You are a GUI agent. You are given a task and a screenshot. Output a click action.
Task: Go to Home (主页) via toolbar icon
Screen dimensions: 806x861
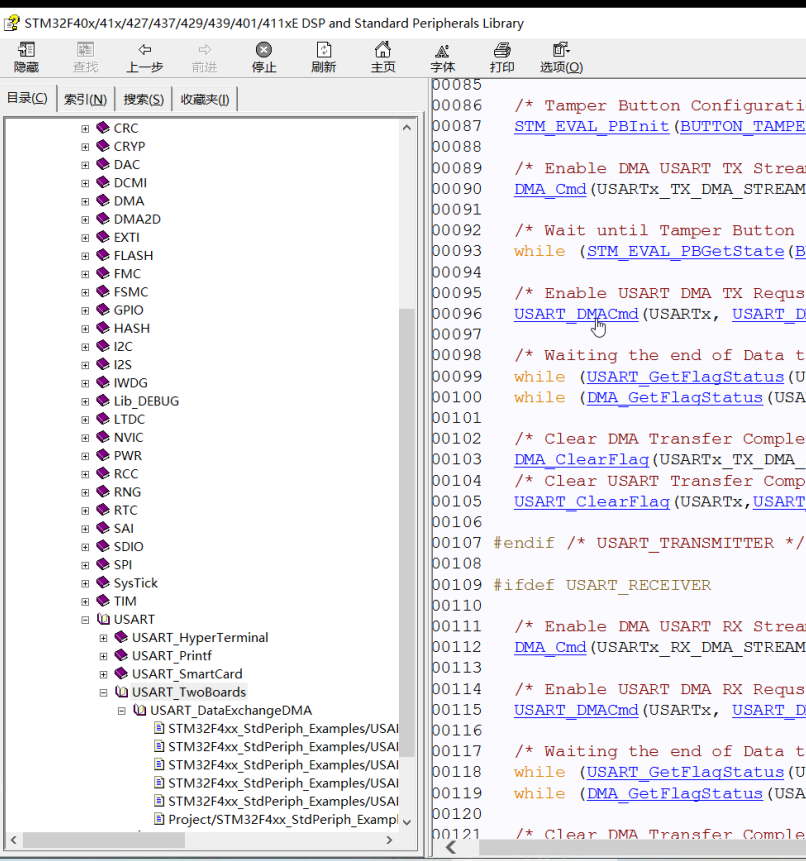tap(383, 50)
